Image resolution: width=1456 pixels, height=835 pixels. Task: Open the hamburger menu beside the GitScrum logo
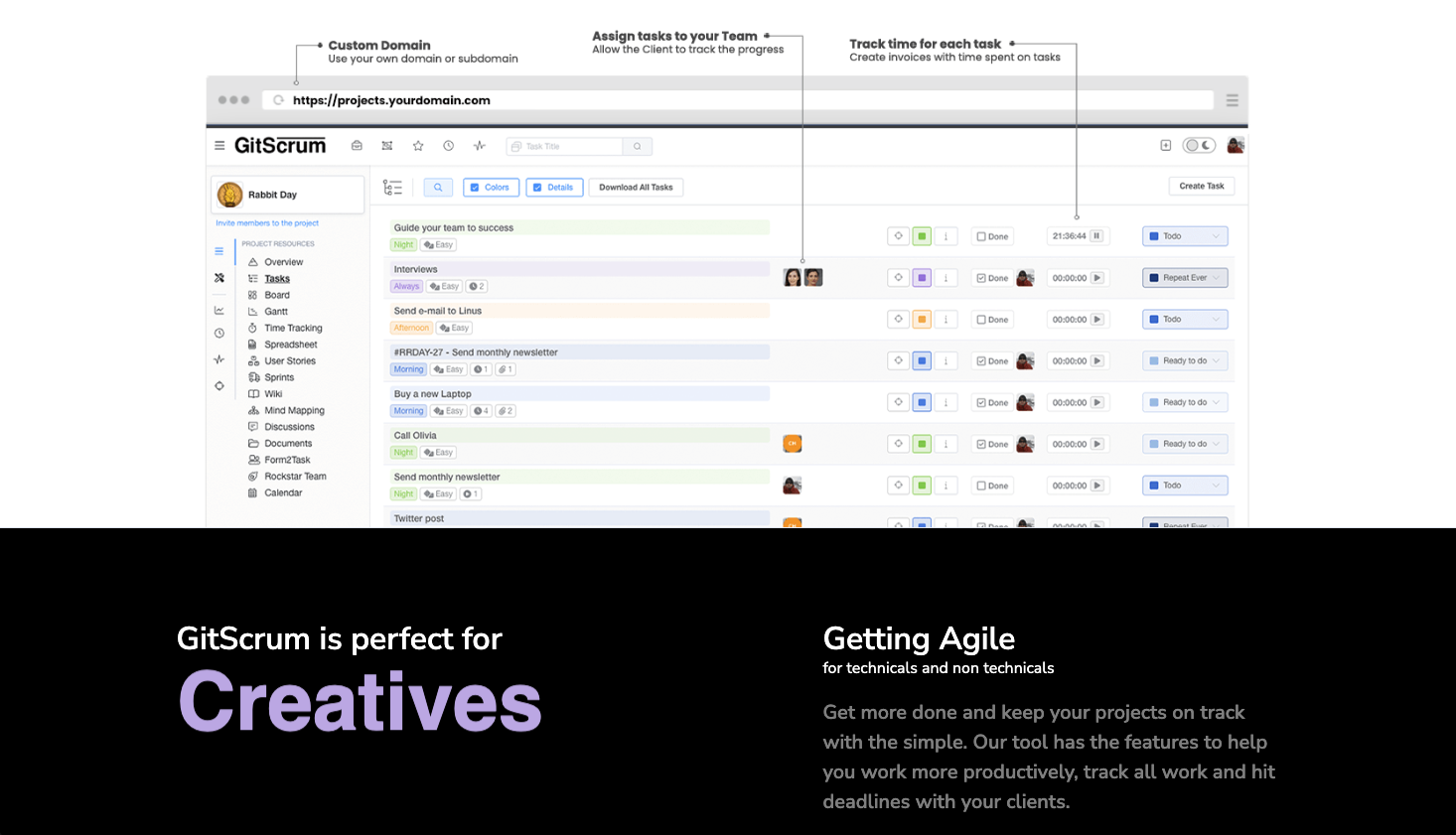(219, 145)
